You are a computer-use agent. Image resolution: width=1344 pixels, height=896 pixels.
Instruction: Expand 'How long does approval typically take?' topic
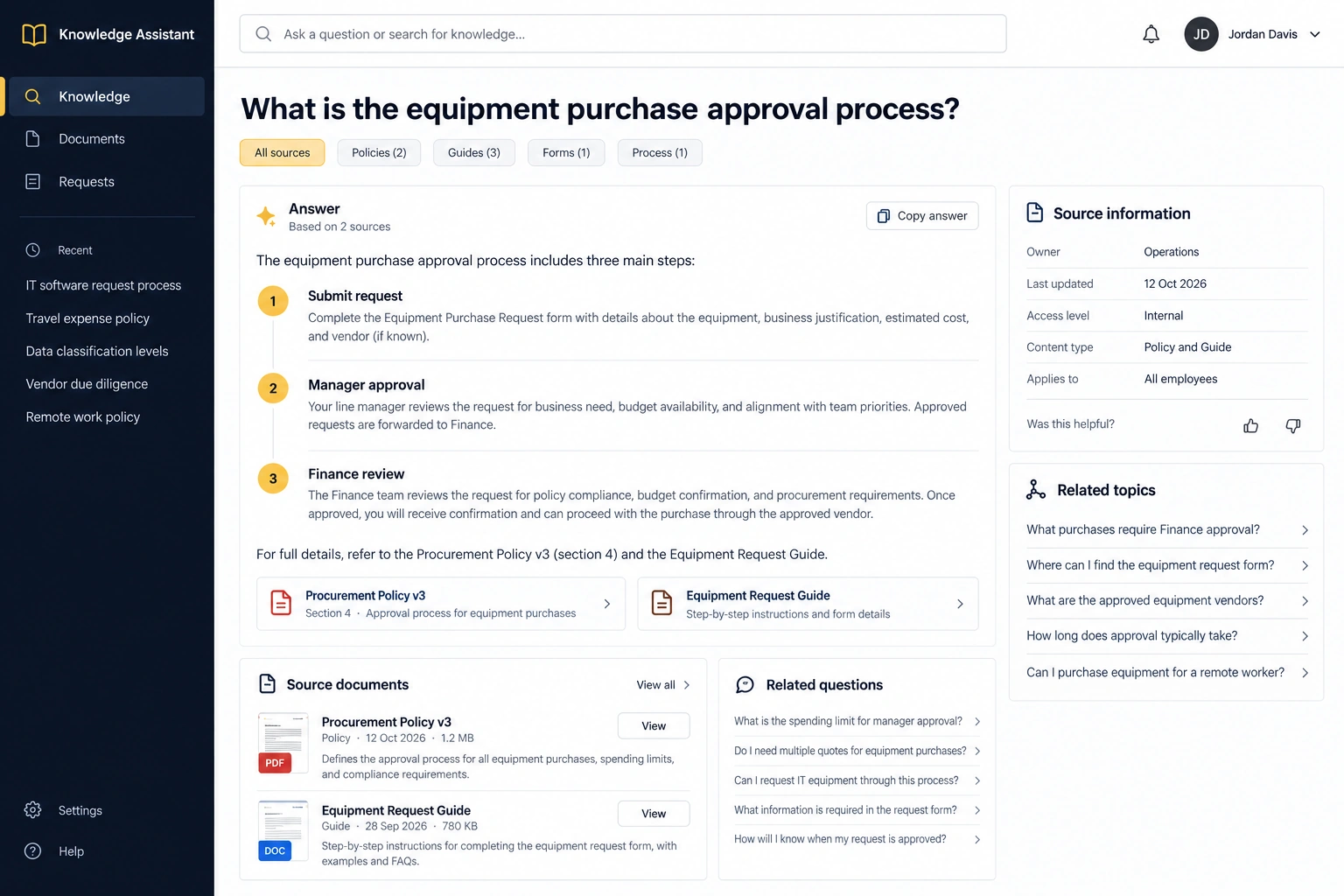1167,636
